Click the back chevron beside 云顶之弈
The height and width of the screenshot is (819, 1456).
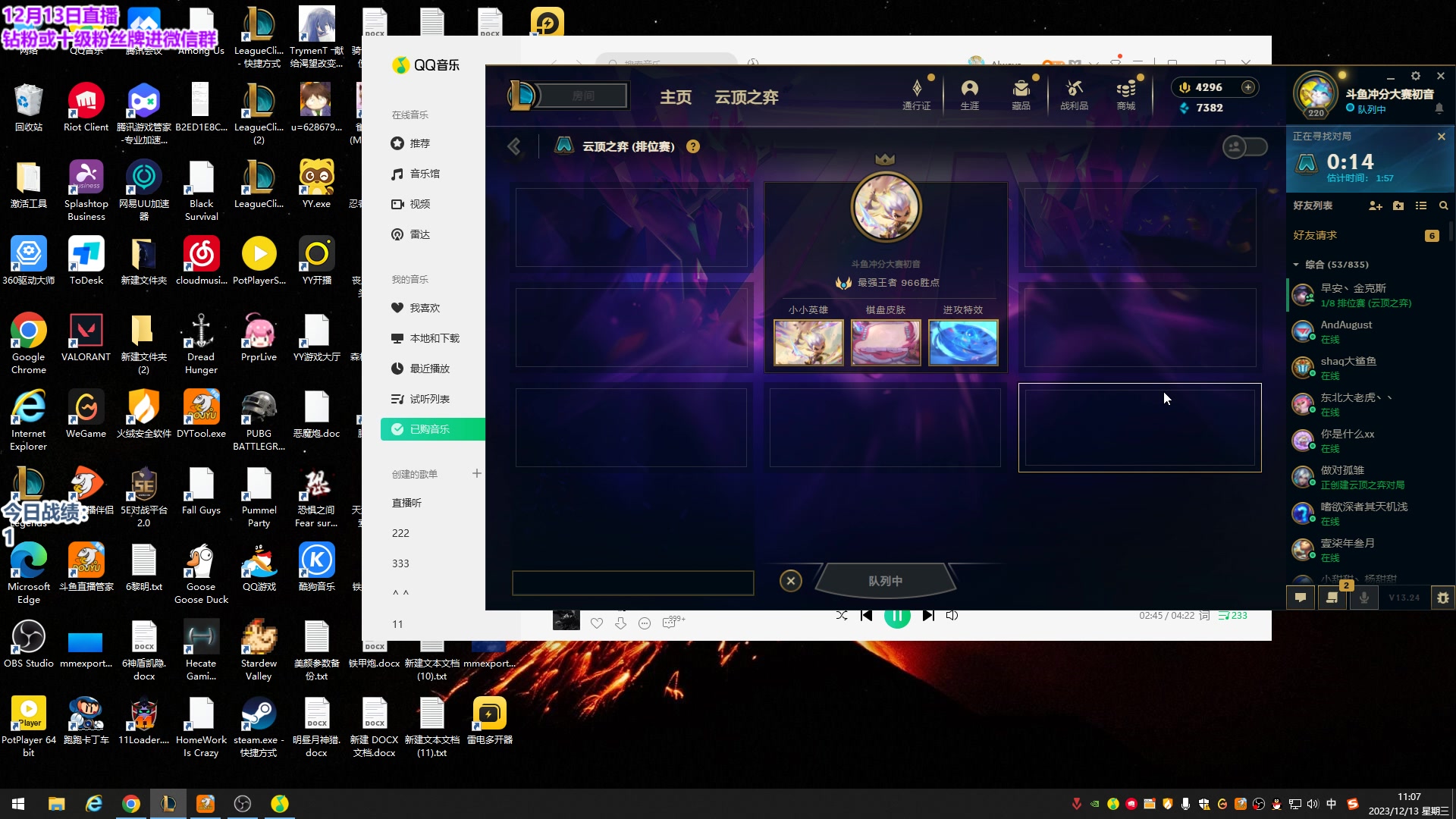(x=514, y=146)
